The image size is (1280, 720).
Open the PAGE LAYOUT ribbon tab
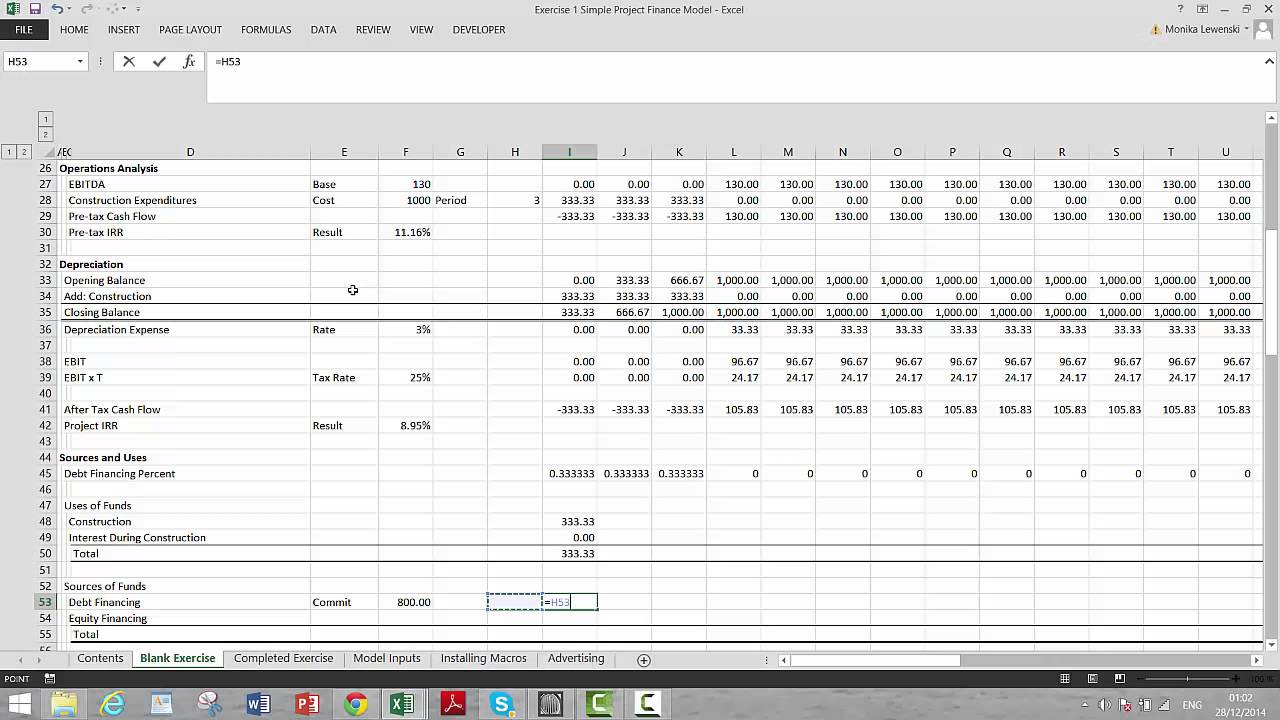click(190, 30)
